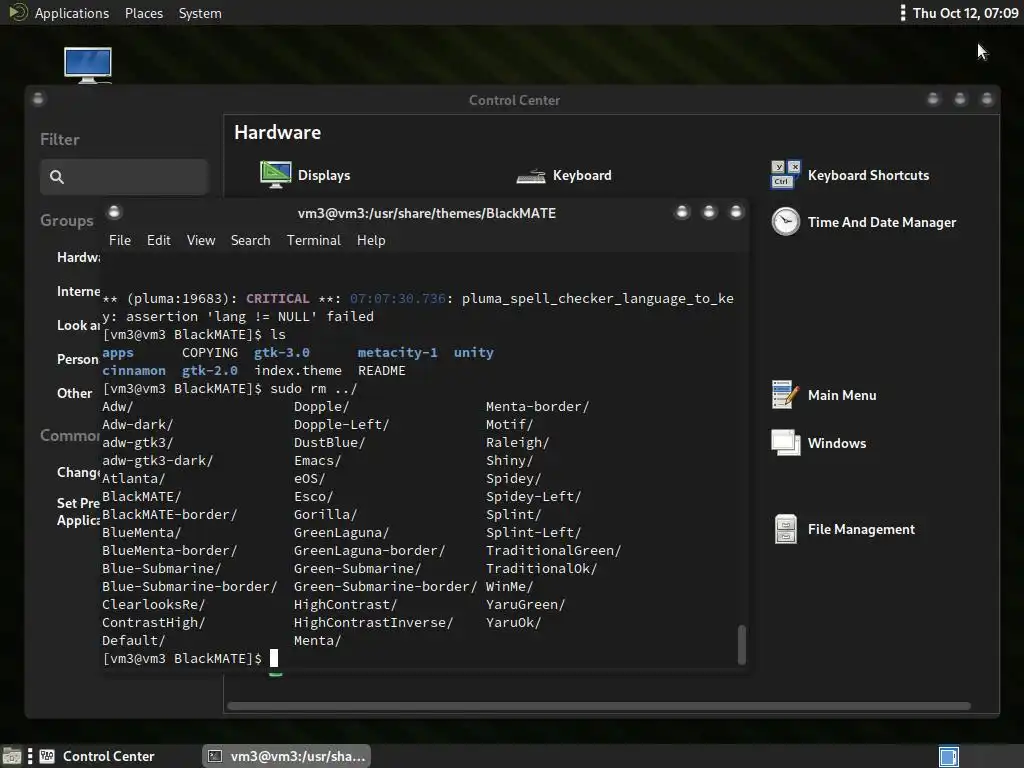Click the terminal window title text
The image size is (1024, 768).
pos(426,213)
